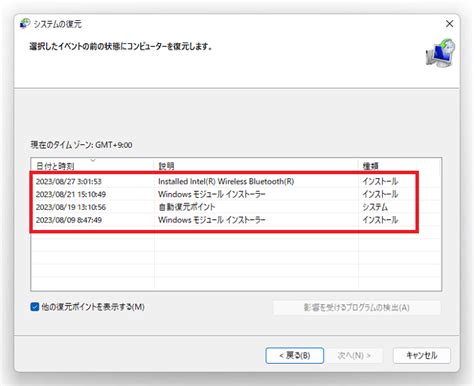This screenshot has width=474, height=386.
Task: Click the System Restore title bar icon
Action: [25, 24]
